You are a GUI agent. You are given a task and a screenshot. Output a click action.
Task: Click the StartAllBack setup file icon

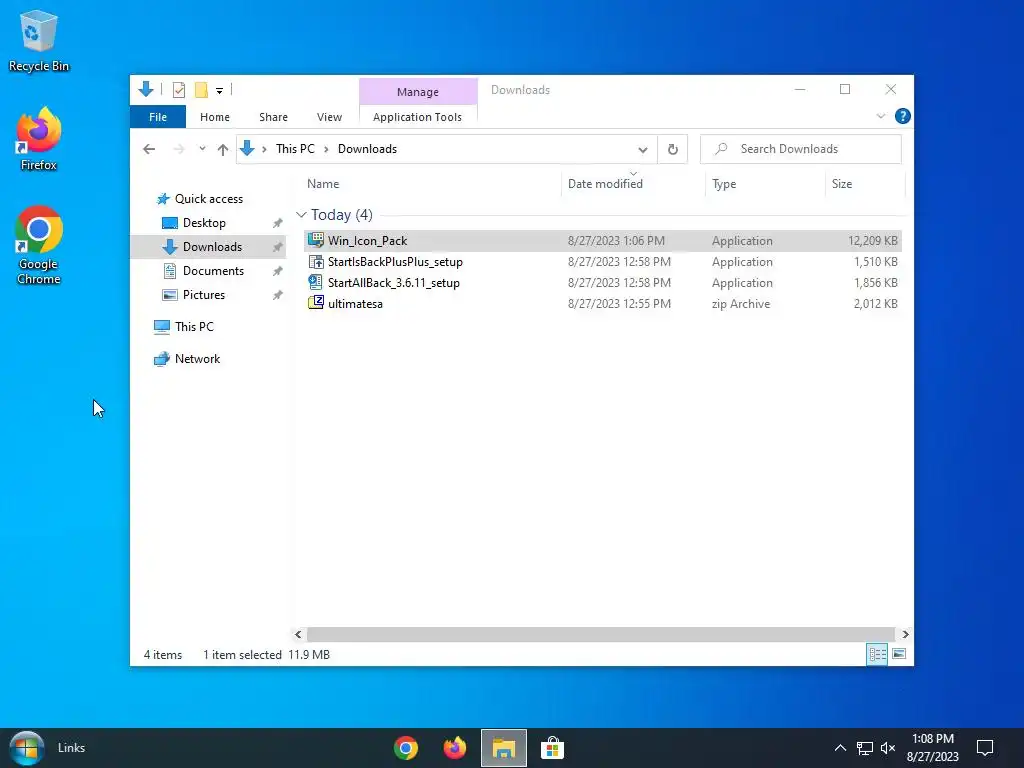point(315,282)
